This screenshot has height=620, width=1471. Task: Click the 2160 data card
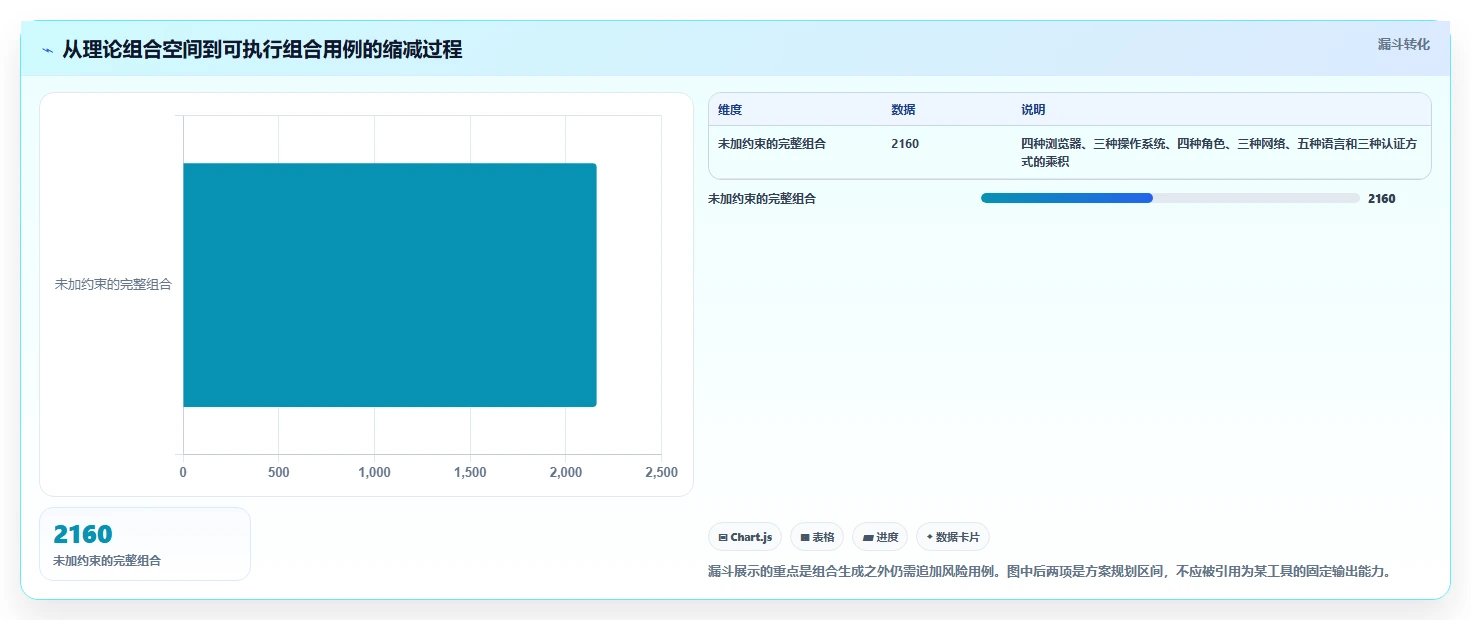tap(145, 544)
